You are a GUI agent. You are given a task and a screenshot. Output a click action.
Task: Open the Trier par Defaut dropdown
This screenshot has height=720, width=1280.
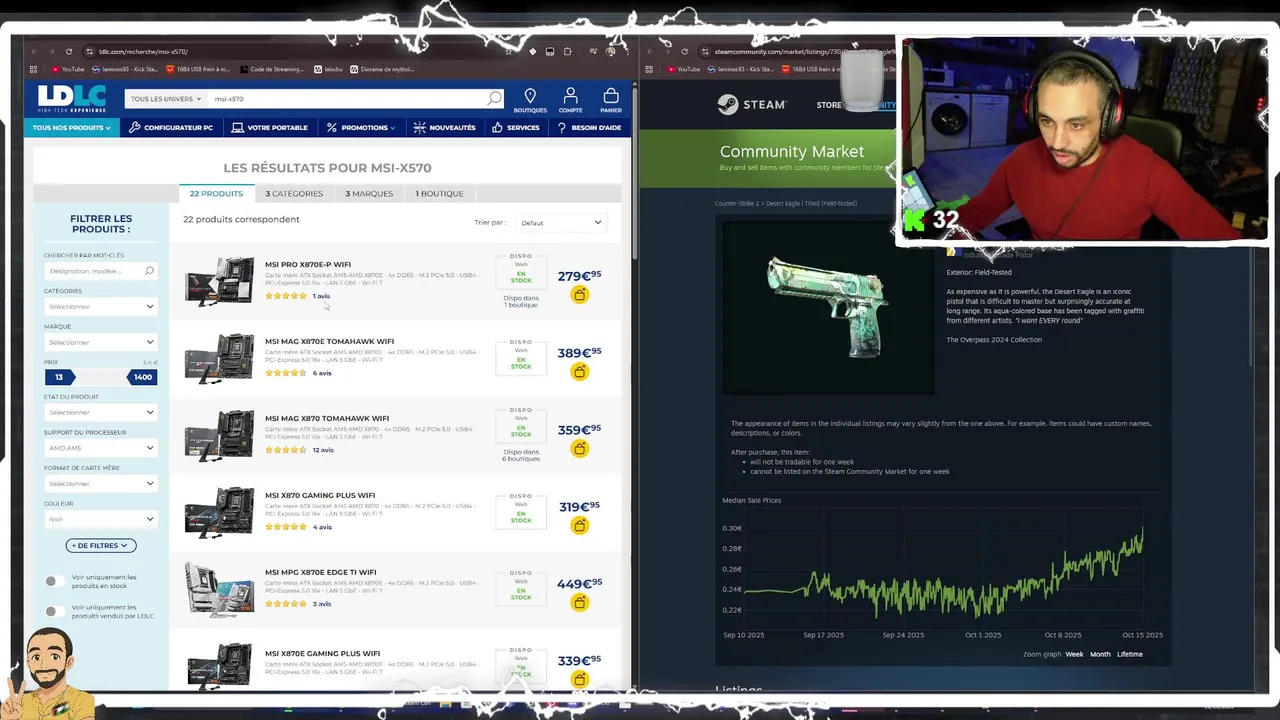click(561, 222)
